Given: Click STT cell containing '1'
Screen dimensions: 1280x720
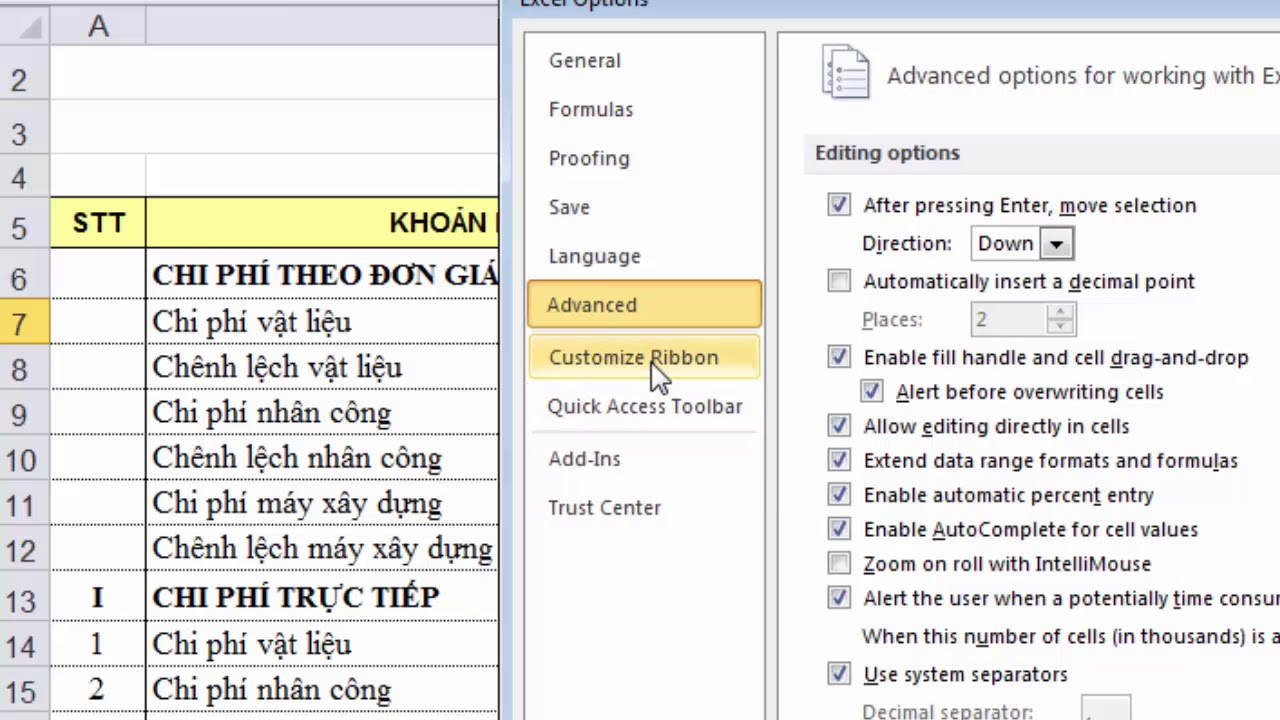Looking at the screenshot, I should point(98,645).
